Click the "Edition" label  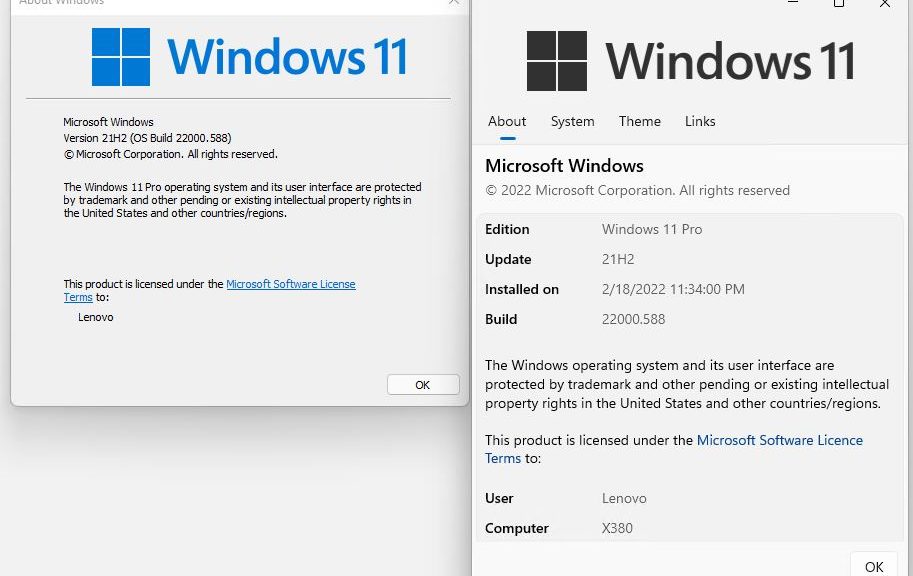(507, 229)
